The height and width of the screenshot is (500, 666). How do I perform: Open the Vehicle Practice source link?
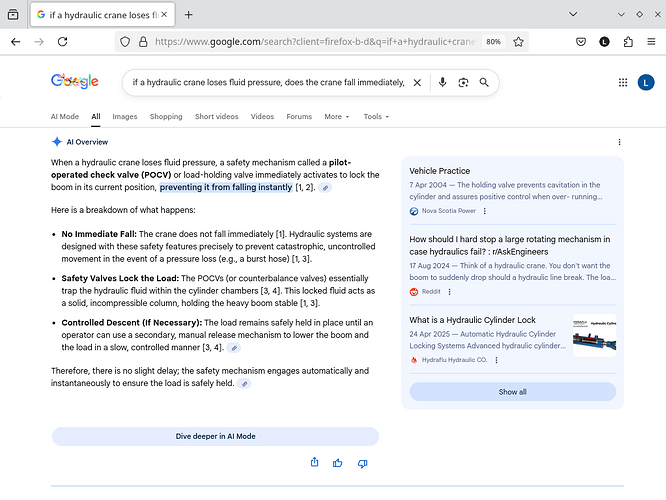click(x=439, y=171)
